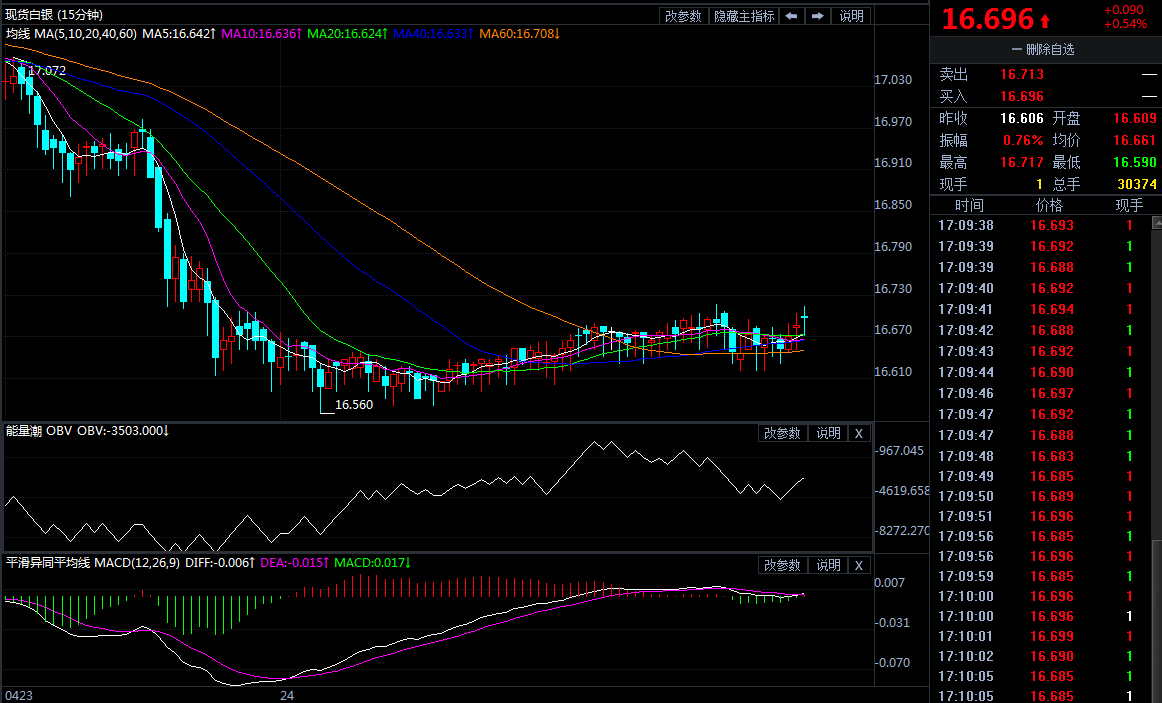Viewport: 1162px width, 703px height.
Task: Click the DIFF:-0.006 value
Action: pos(220,562)
